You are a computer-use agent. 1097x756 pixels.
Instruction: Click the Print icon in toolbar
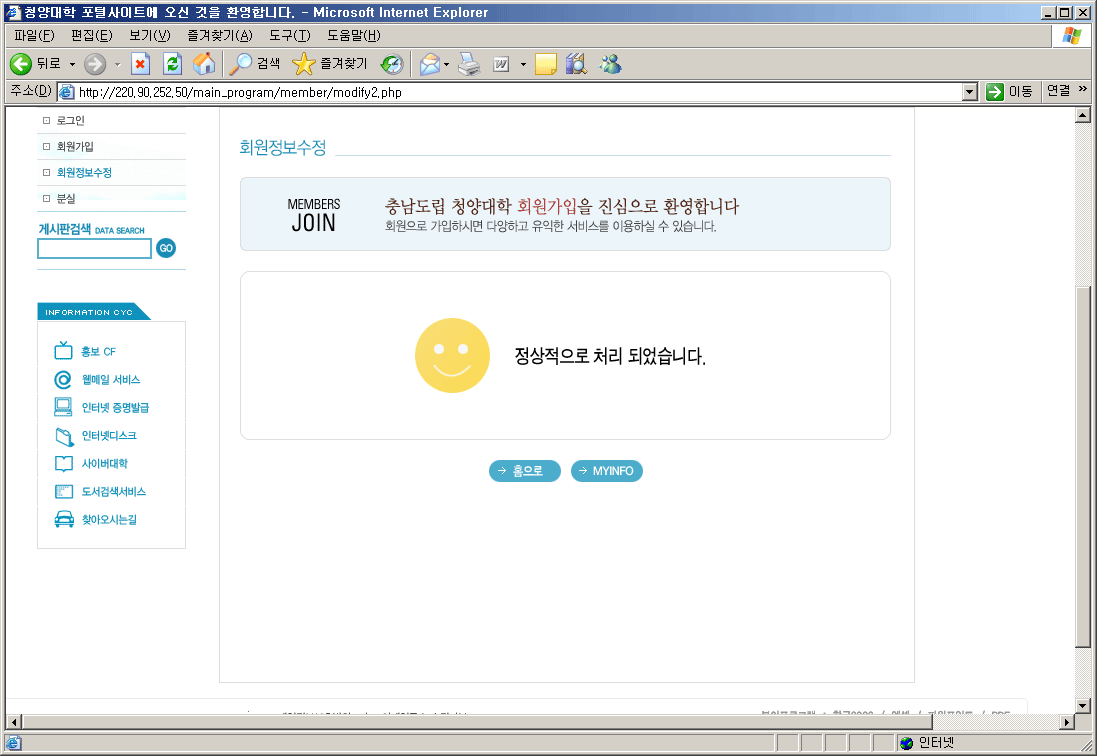469,64
